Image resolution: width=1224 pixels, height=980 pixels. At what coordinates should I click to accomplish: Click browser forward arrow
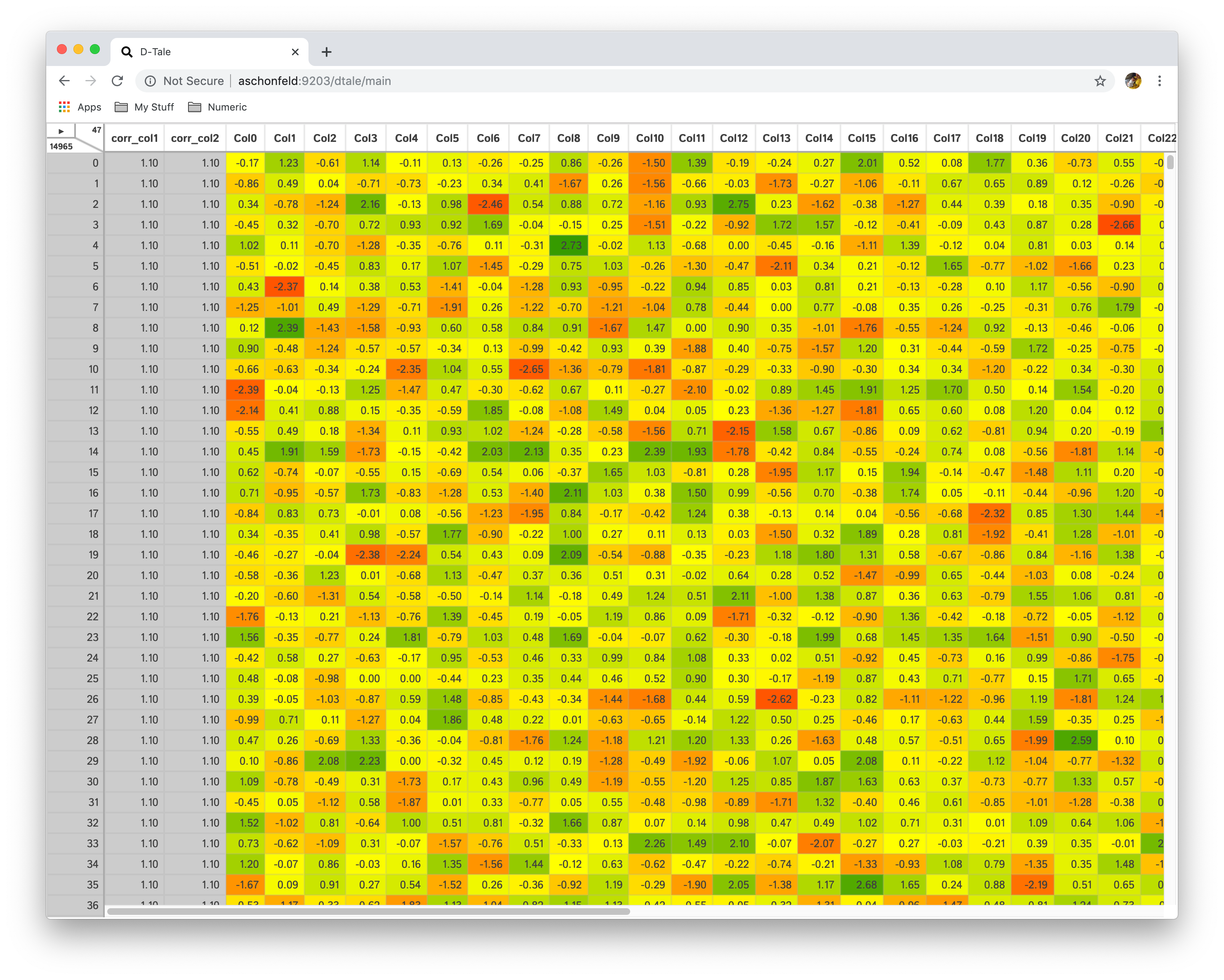coord(91,80)
